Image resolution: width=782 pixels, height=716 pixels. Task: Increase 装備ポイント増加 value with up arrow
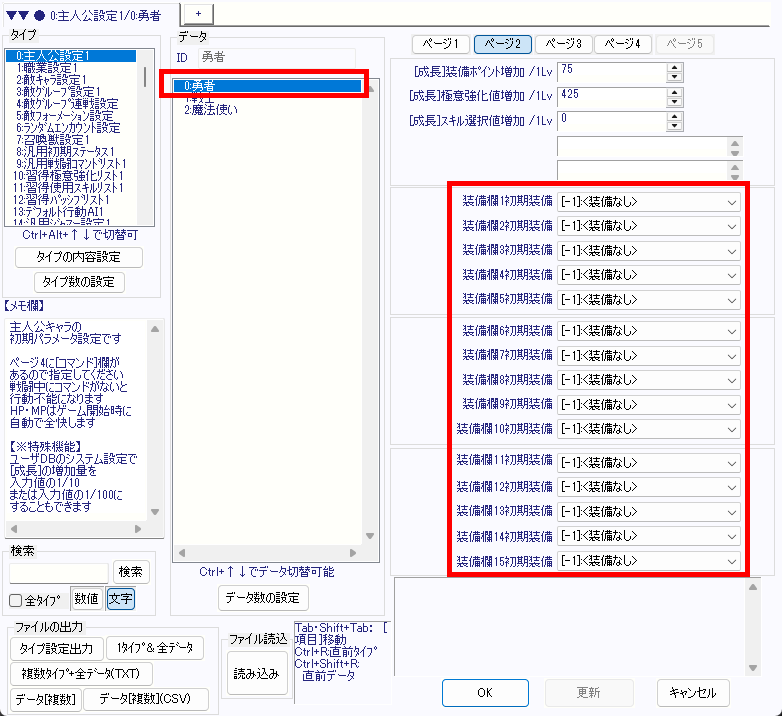674,67
